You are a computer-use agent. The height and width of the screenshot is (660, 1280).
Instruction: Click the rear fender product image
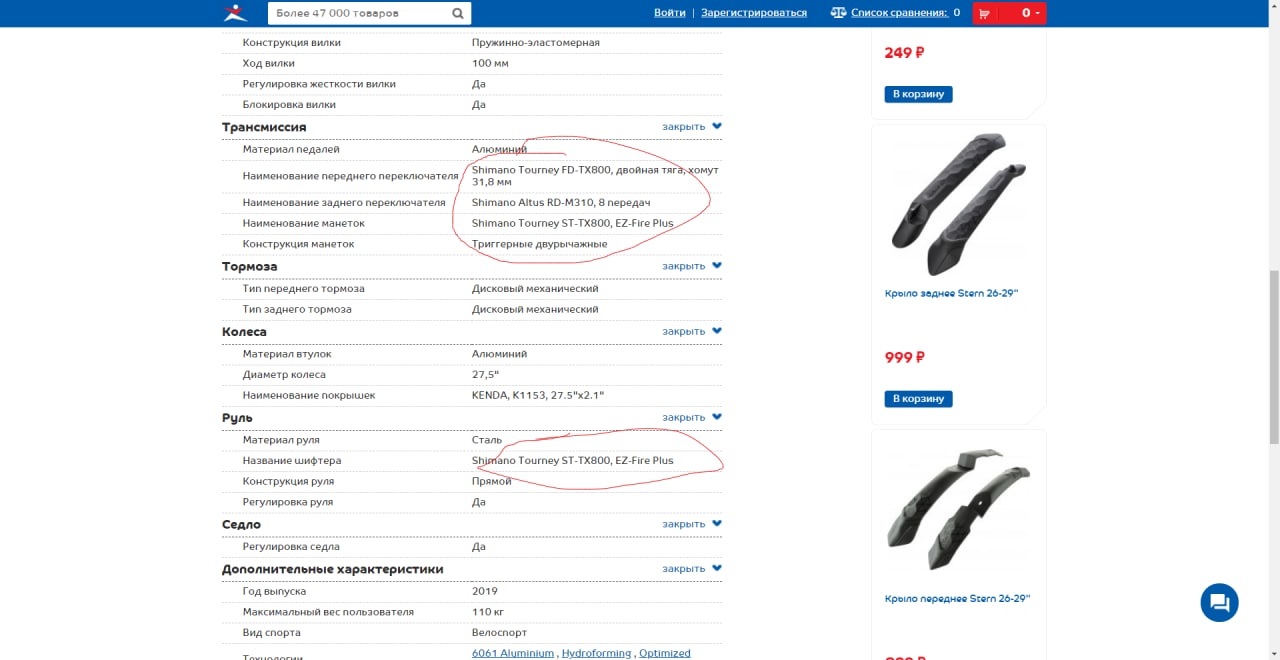(958, 205)
